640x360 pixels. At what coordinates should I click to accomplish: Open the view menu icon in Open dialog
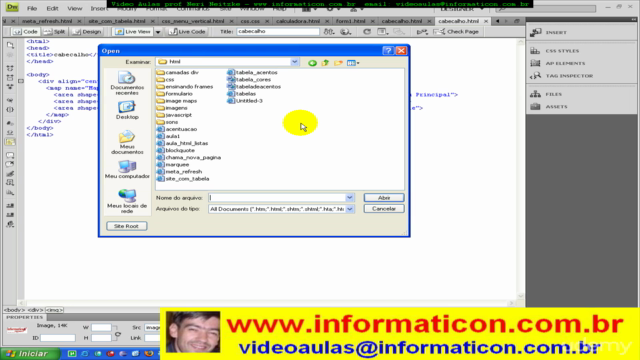click(353, 62)
